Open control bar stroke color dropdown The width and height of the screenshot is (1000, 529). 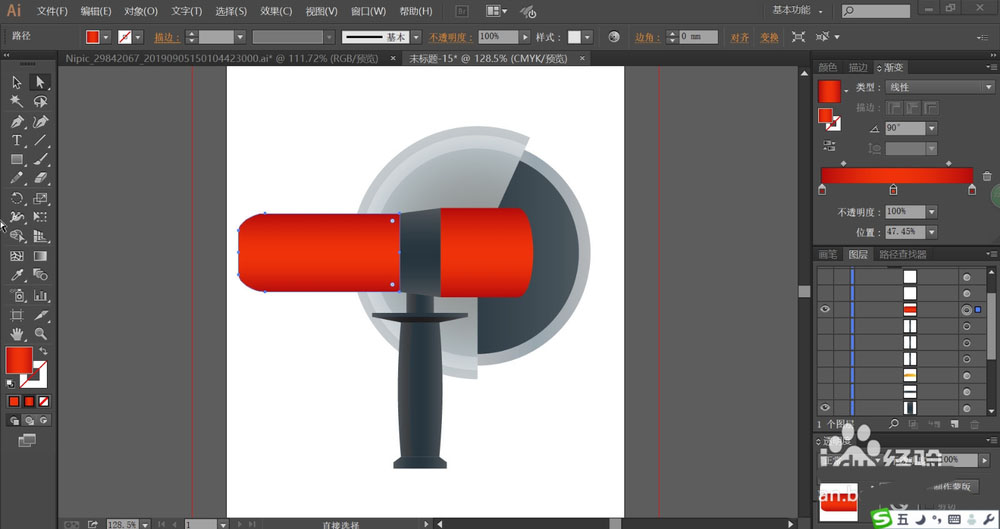[x=138, y=37]
